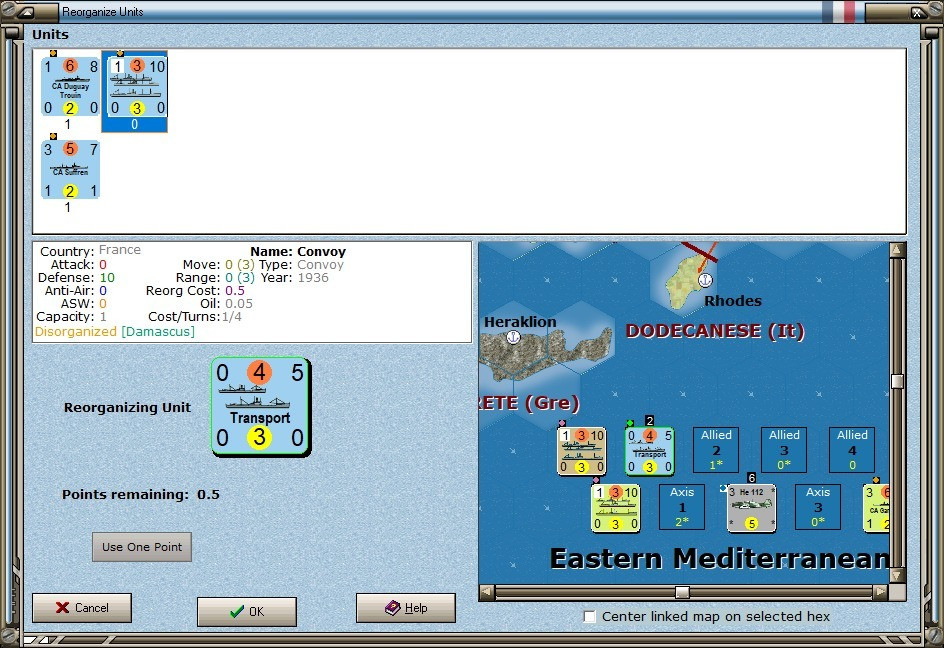Click the Axis 3 convoy box
Image resolution: width=944 pixels, height=648 pixels.
818,507
